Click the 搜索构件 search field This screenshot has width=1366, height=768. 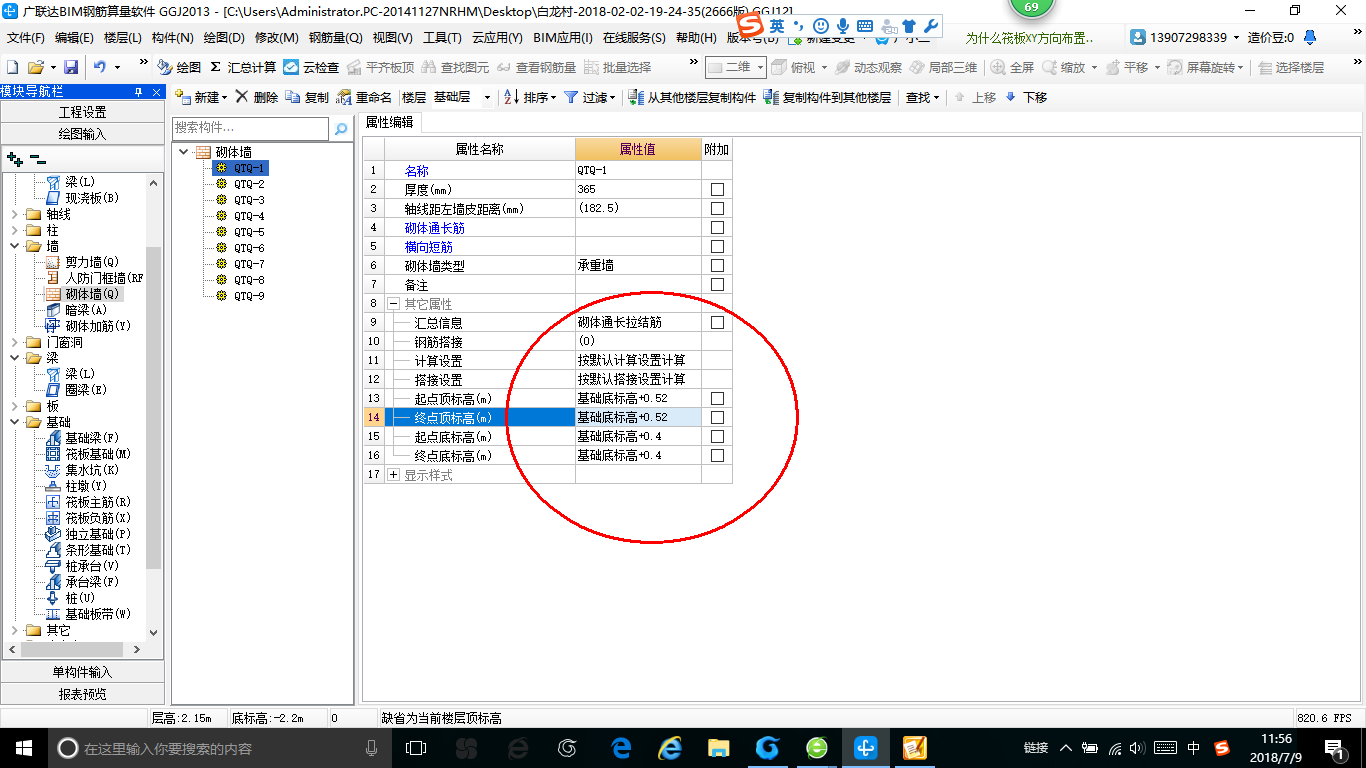[250, 128]
